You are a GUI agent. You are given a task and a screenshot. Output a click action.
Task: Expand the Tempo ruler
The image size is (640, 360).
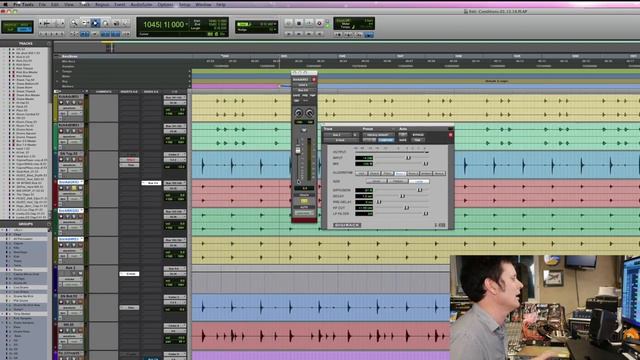58,71
